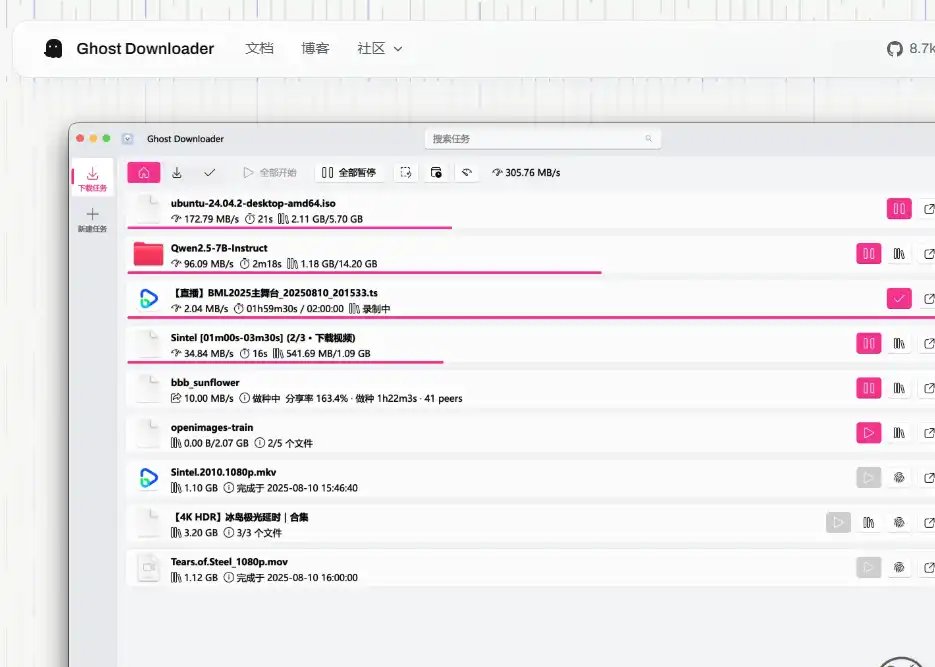
Task: Click the open-external icon on the BML2025 recording row
Action: (928, 298)
